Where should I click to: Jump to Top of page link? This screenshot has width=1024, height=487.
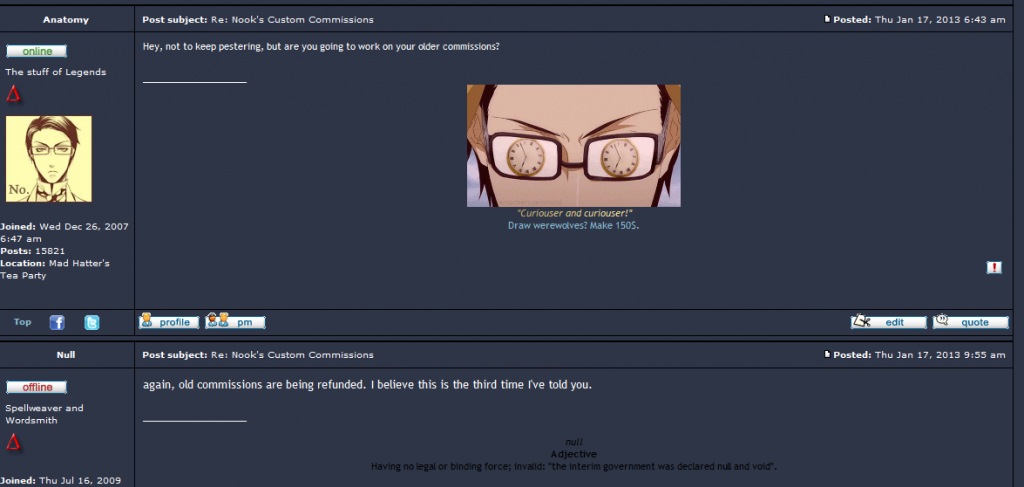23,322
